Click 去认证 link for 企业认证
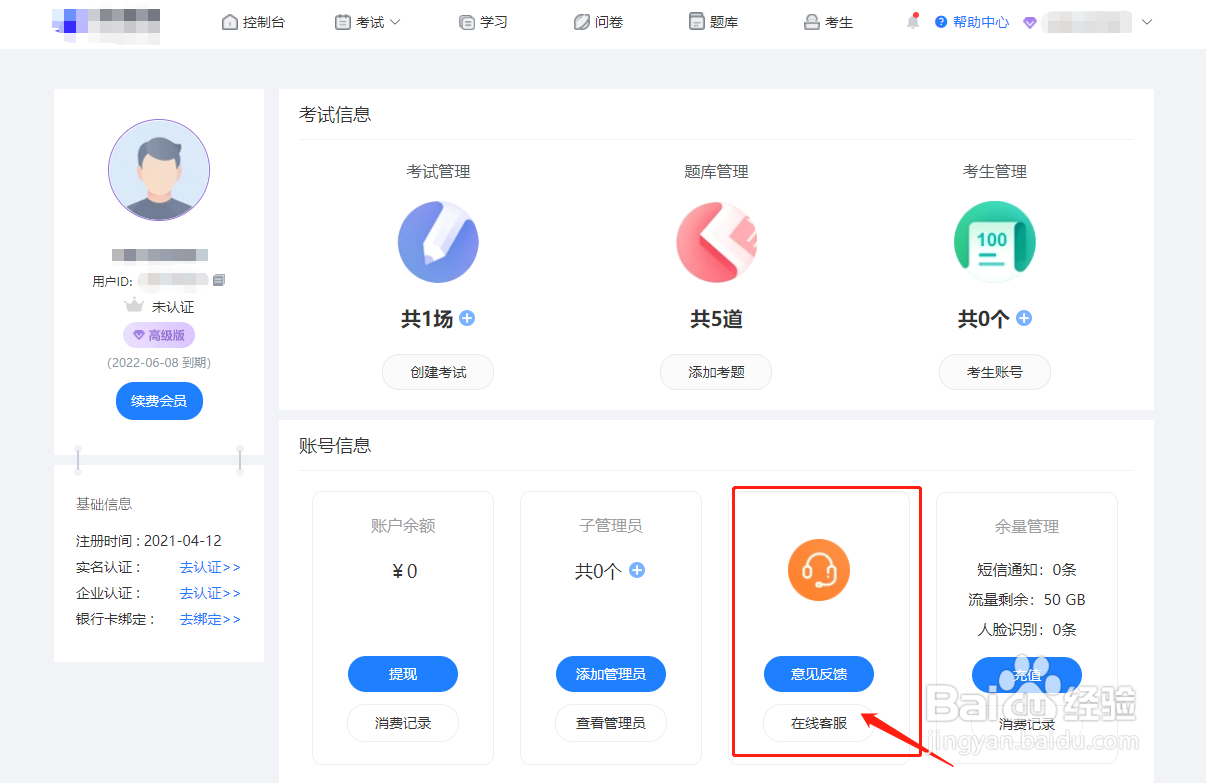Image resolution: width=1206 pixels, height=783 pixels. coord(210,593)
